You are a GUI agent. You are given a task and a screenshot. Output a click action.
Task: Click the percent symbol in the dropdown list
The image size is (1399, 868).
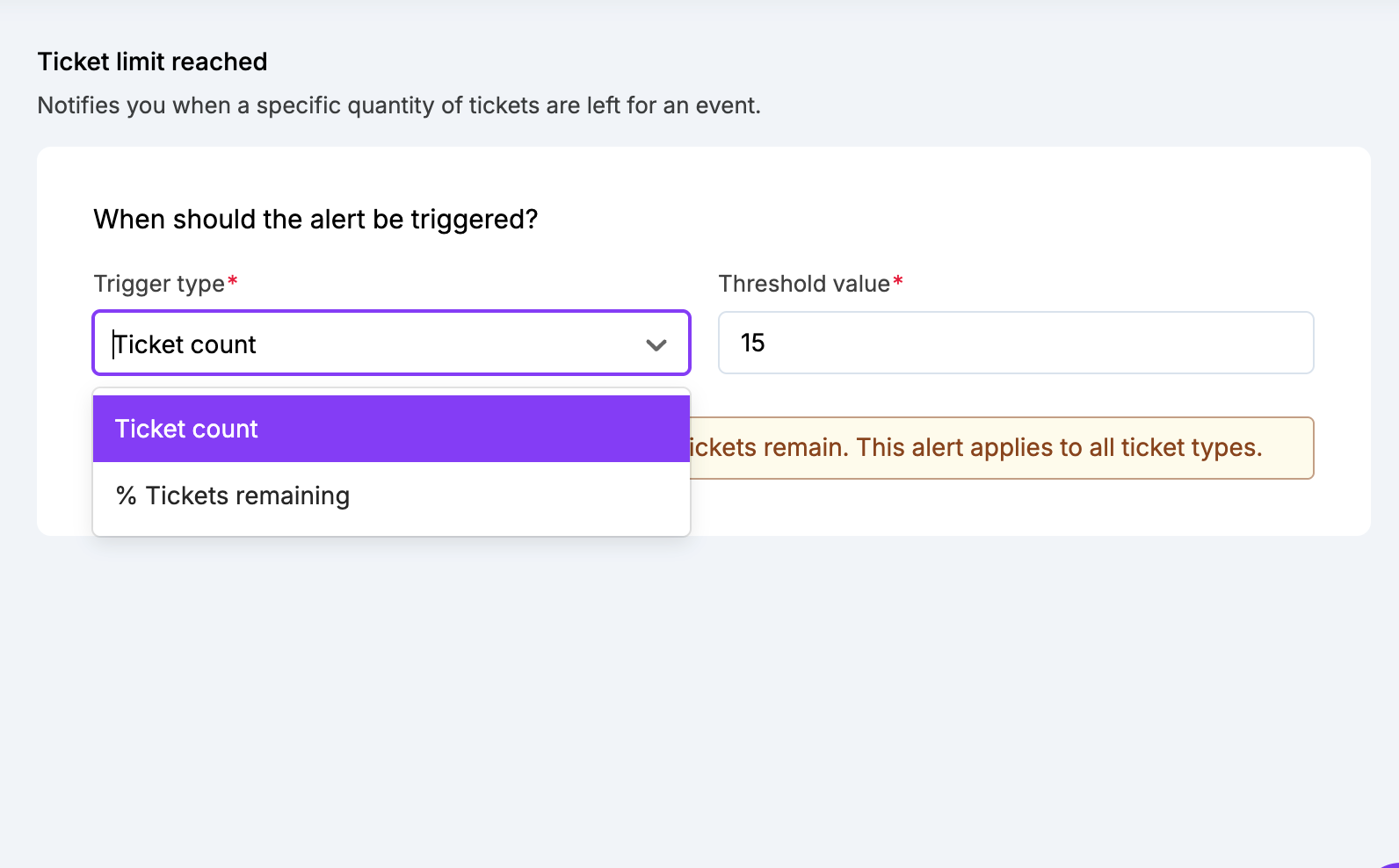127,496
